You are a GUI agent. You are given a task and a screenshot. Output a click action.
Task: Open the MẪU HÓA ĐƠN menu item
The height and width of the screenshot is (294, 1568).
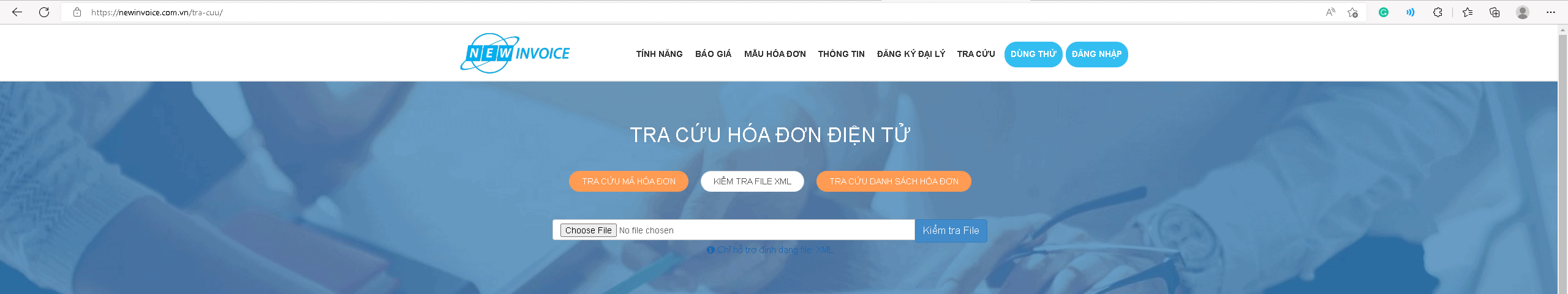[x=775, y=54]
